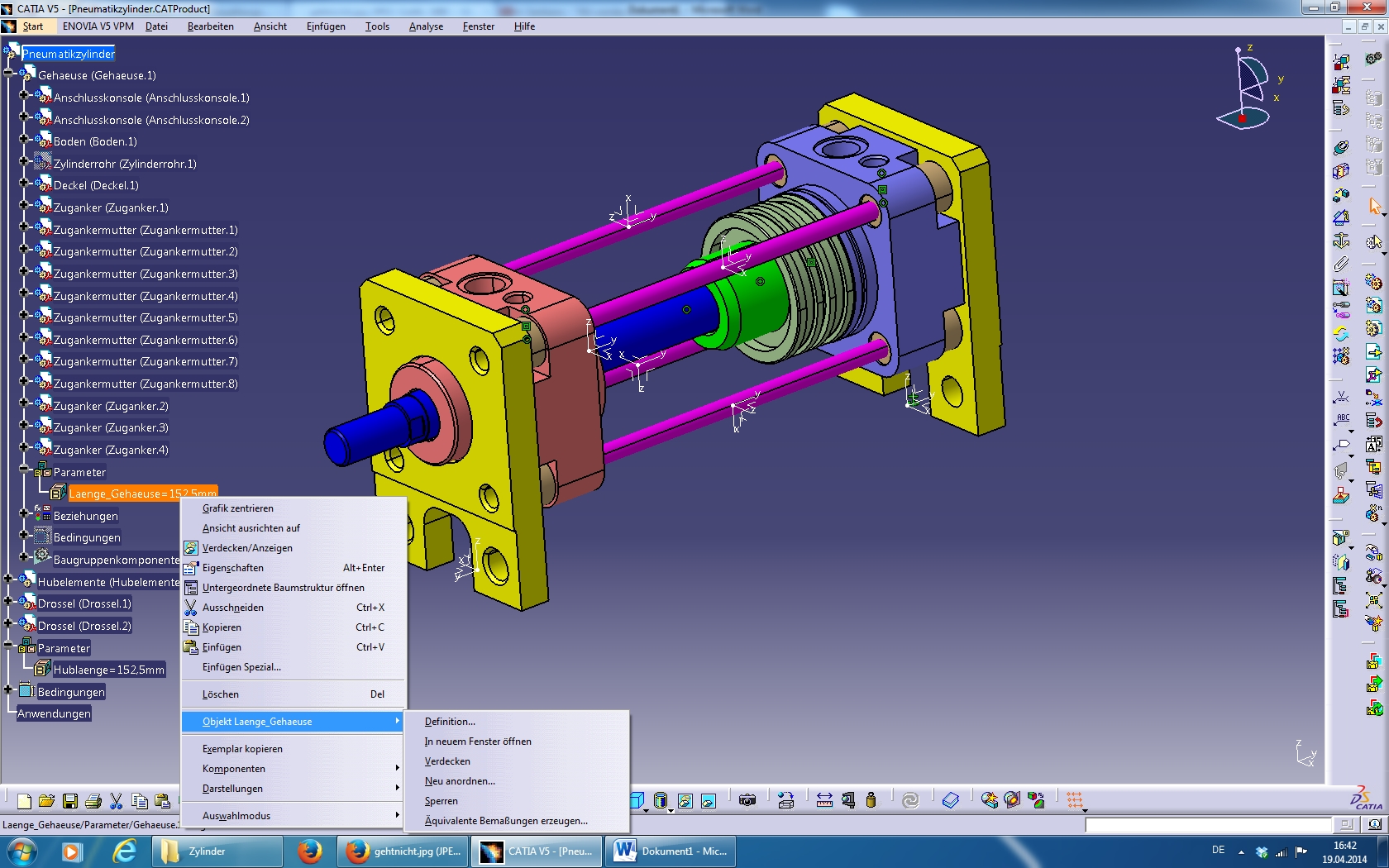Expand the bottom Bedingungen node

click(8, 689)
